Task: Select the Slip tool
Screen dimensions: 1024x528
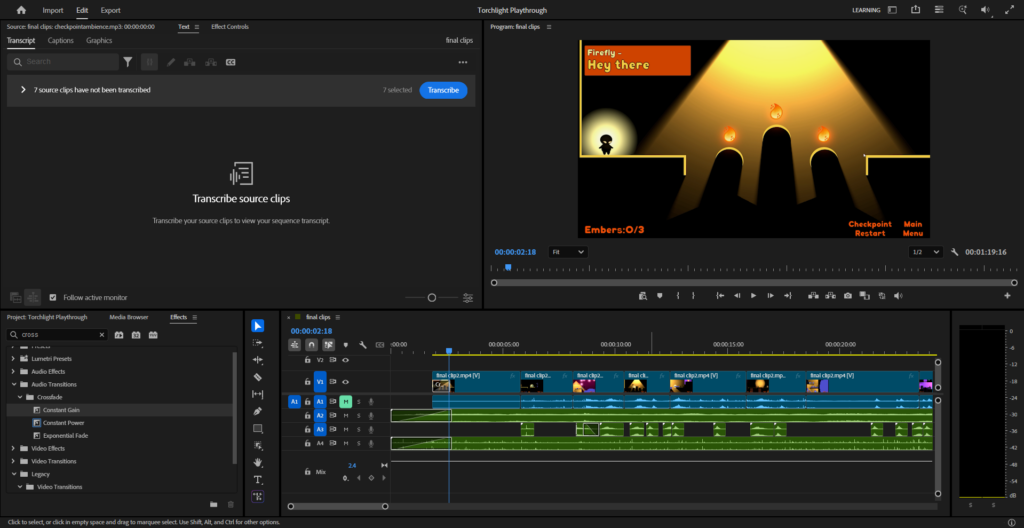Action: [x=257, y=394]
